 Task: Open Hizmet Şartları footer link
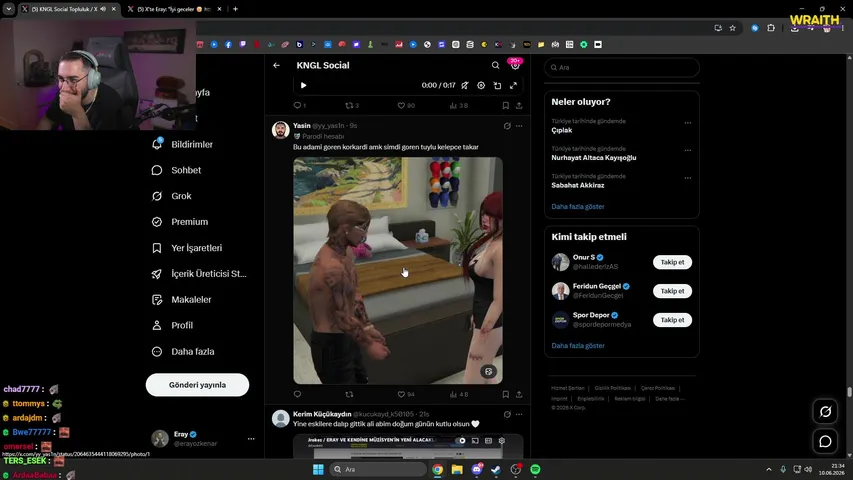pos(567,388)
